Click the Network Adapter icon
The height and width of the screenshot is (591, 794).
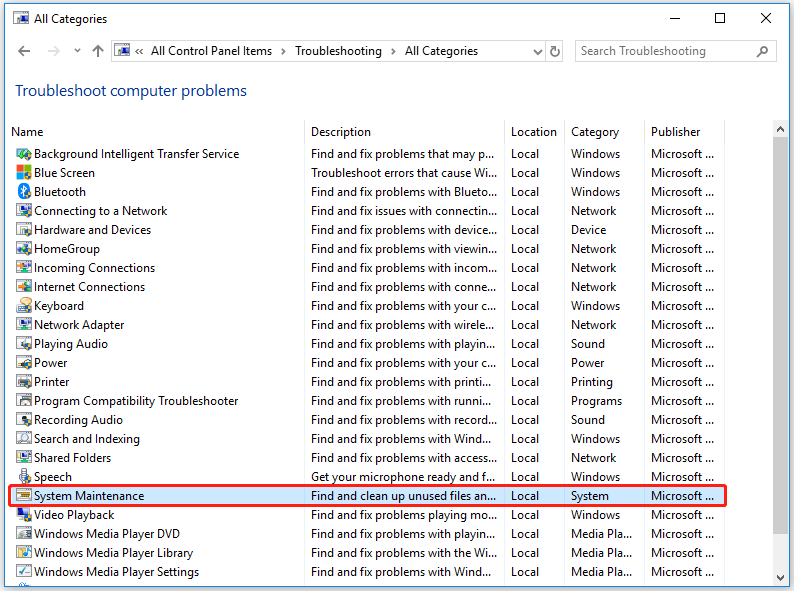pos(24,325)
